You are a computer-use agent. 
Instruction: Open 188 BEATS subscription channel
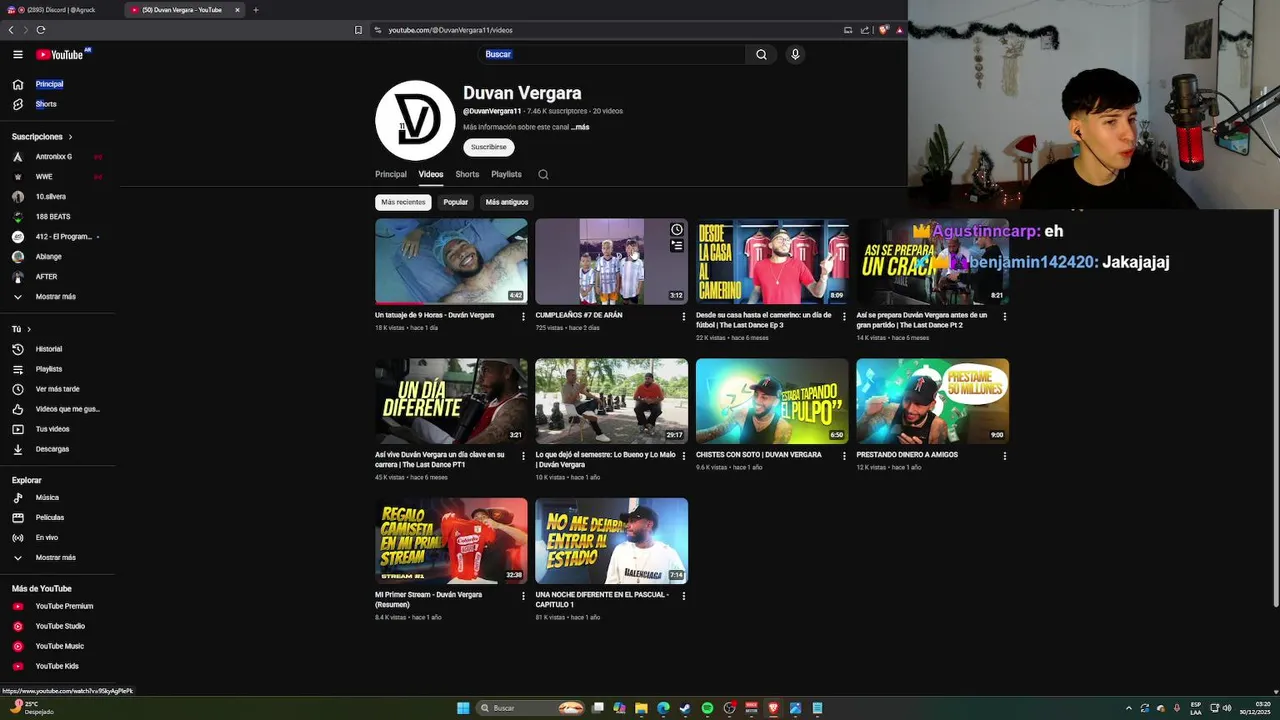pos(52,216)
